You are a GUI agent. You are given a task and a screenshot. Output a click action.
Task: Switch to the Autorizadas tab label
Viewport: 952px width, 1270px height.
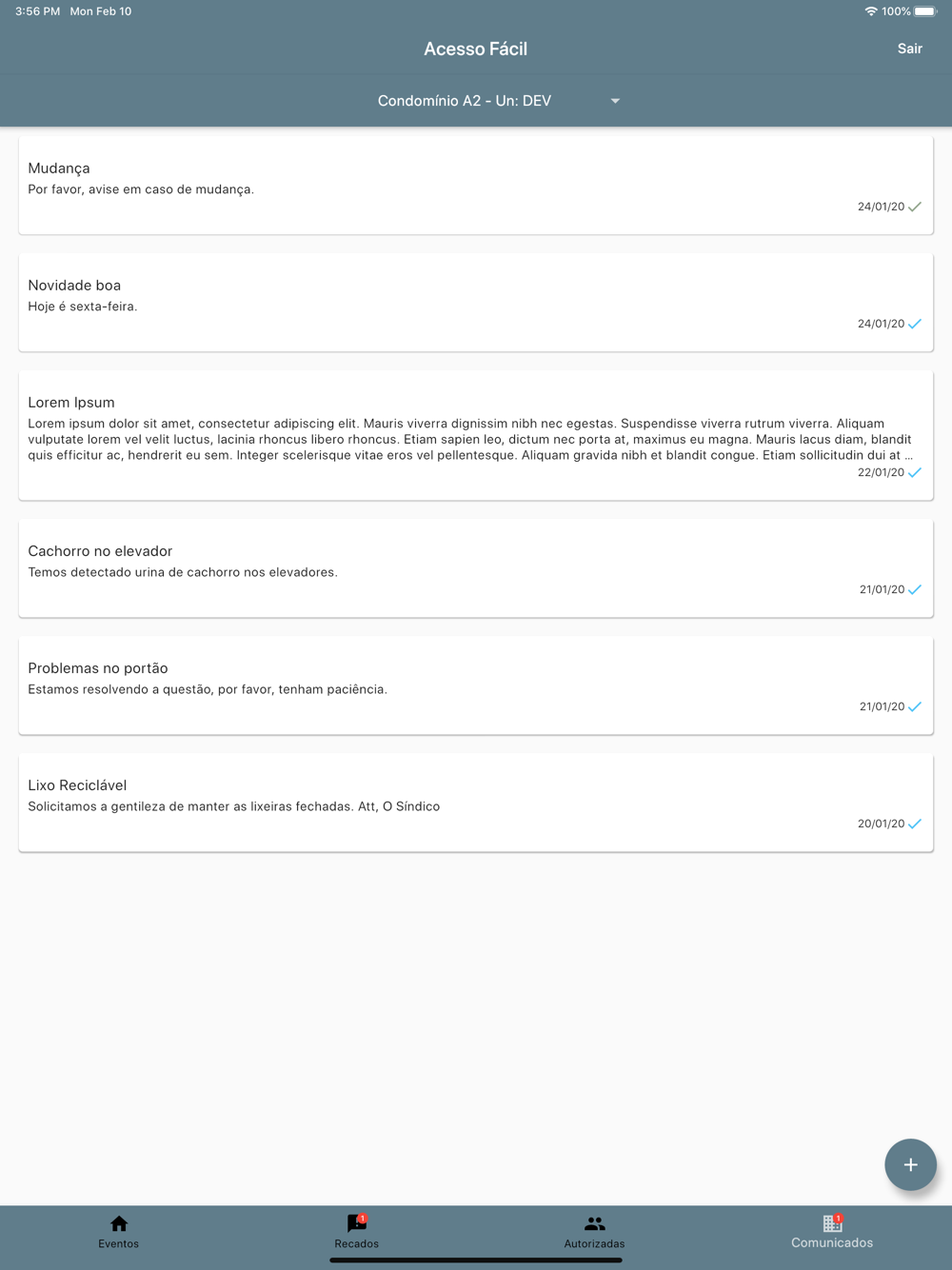(594, 1244)
